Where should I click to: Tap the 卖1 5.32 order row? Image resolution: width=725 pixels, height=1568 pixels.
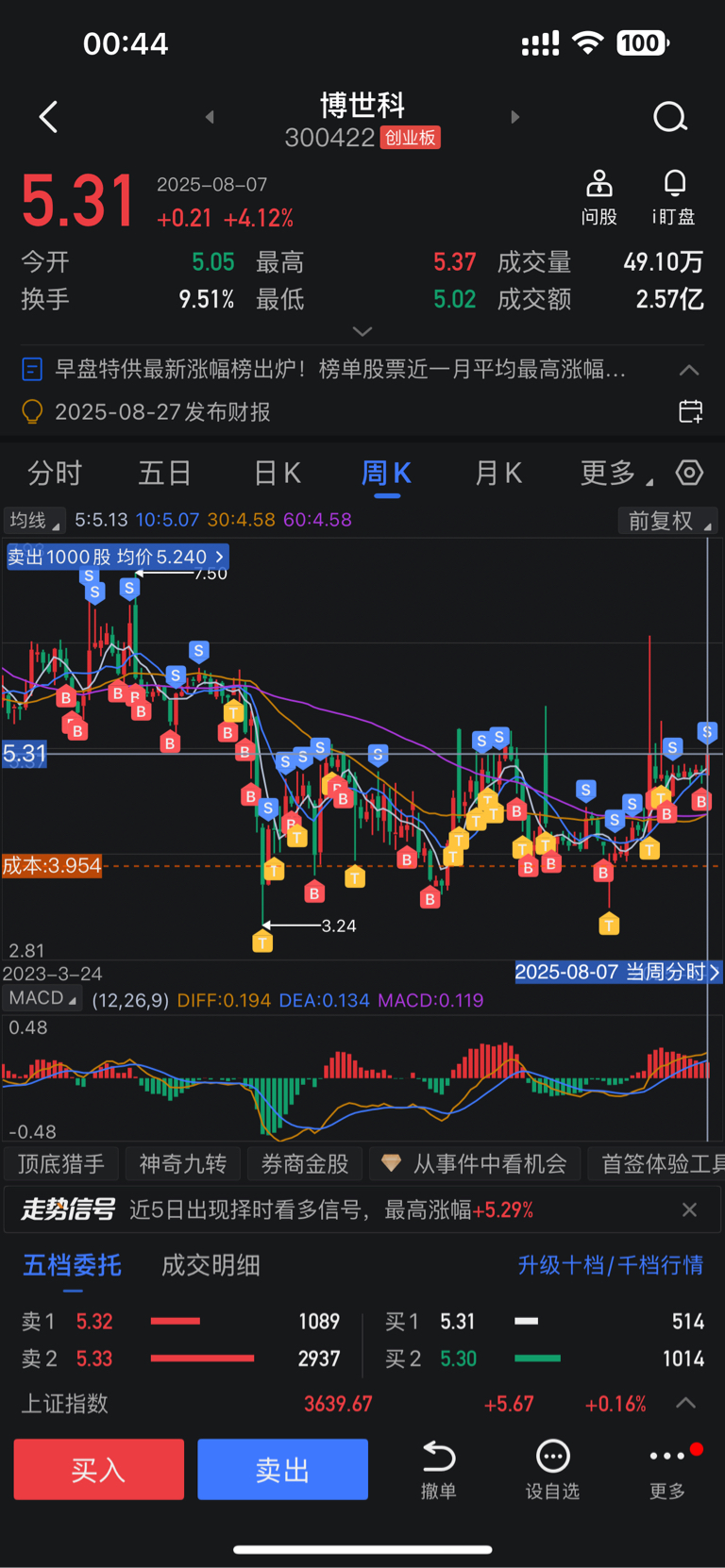pos(181,1322)
